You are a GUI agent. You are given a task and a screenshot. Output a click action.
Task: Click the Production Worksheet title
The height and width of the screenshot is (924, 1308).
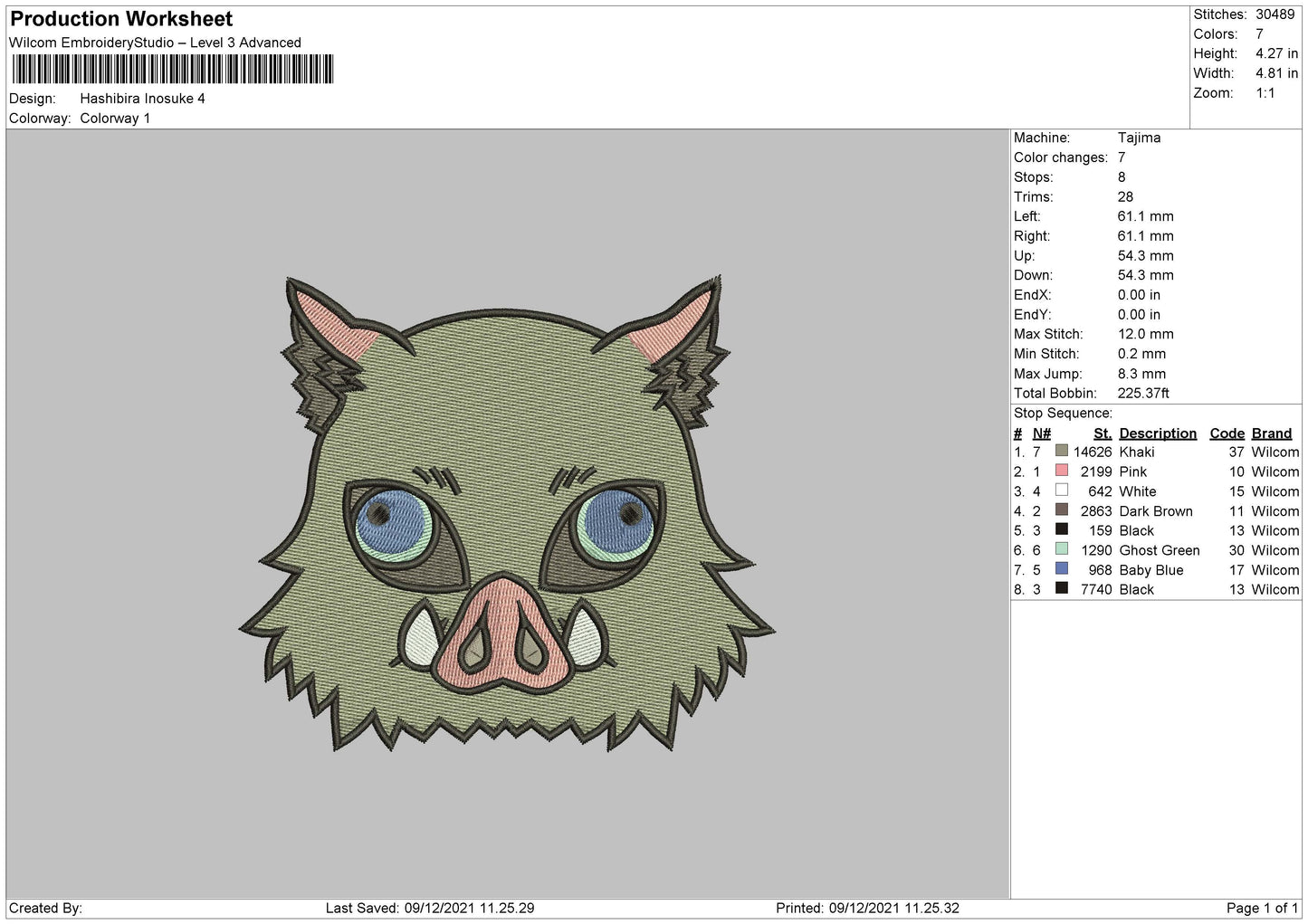pyautogui.click(x=121, y=19)
